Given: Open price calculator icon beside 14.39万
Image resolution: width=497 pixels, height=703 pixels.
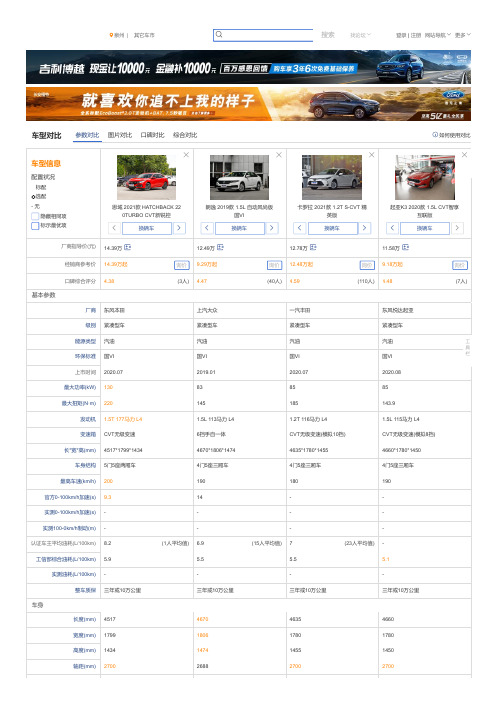Looking at the screenshot, I should tap(128, 247).
